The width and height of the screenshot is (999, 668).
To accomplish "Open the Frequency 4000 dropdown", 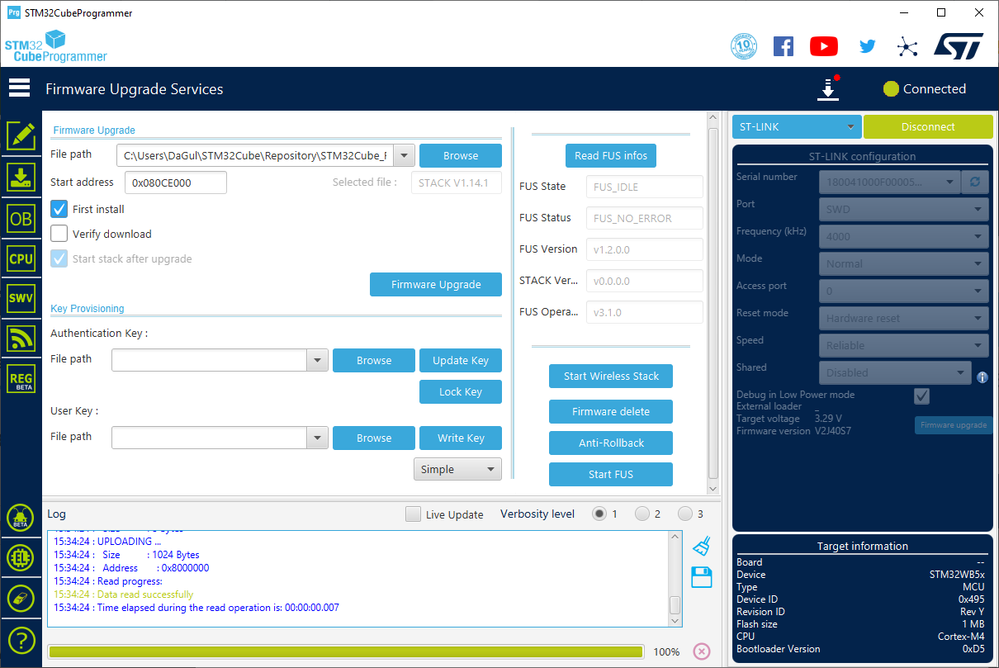I will 903,236.
